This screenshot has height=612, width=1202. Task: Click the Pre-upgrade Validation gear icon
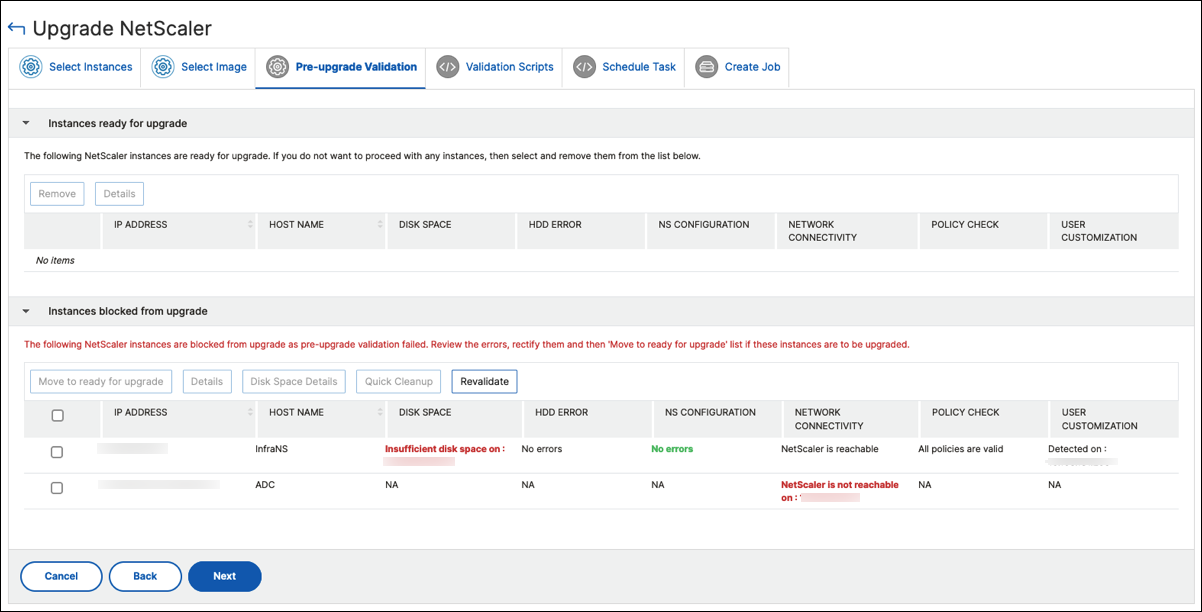278,67
